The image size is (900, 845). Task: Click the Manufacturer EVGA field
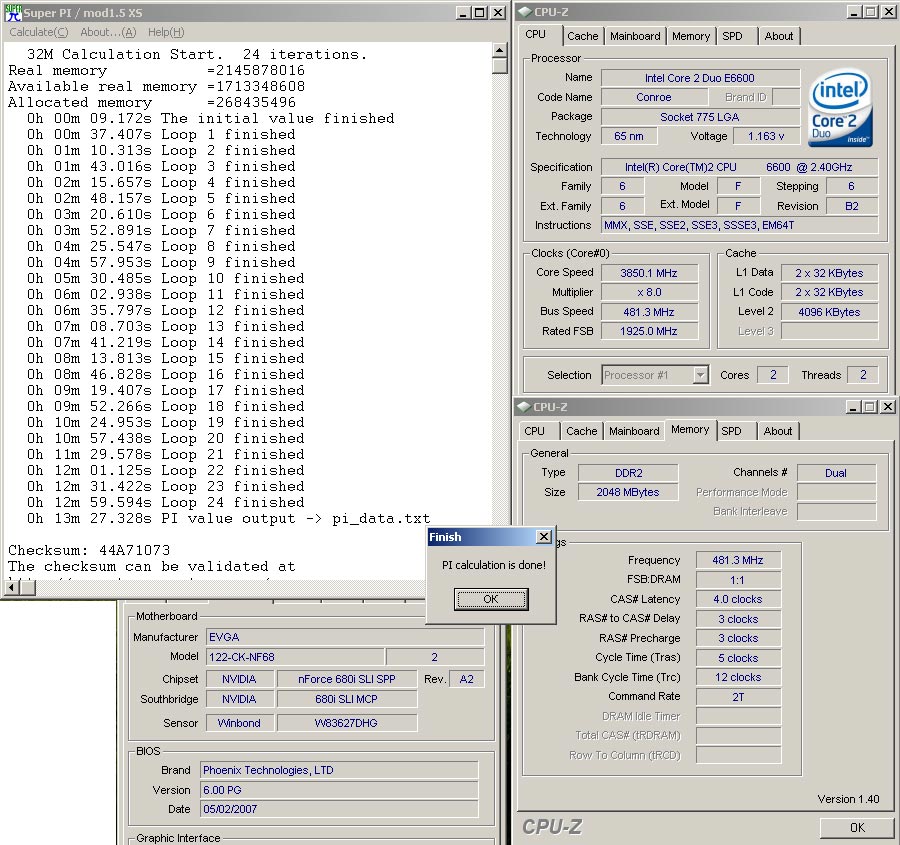click(x=345, y=637)
